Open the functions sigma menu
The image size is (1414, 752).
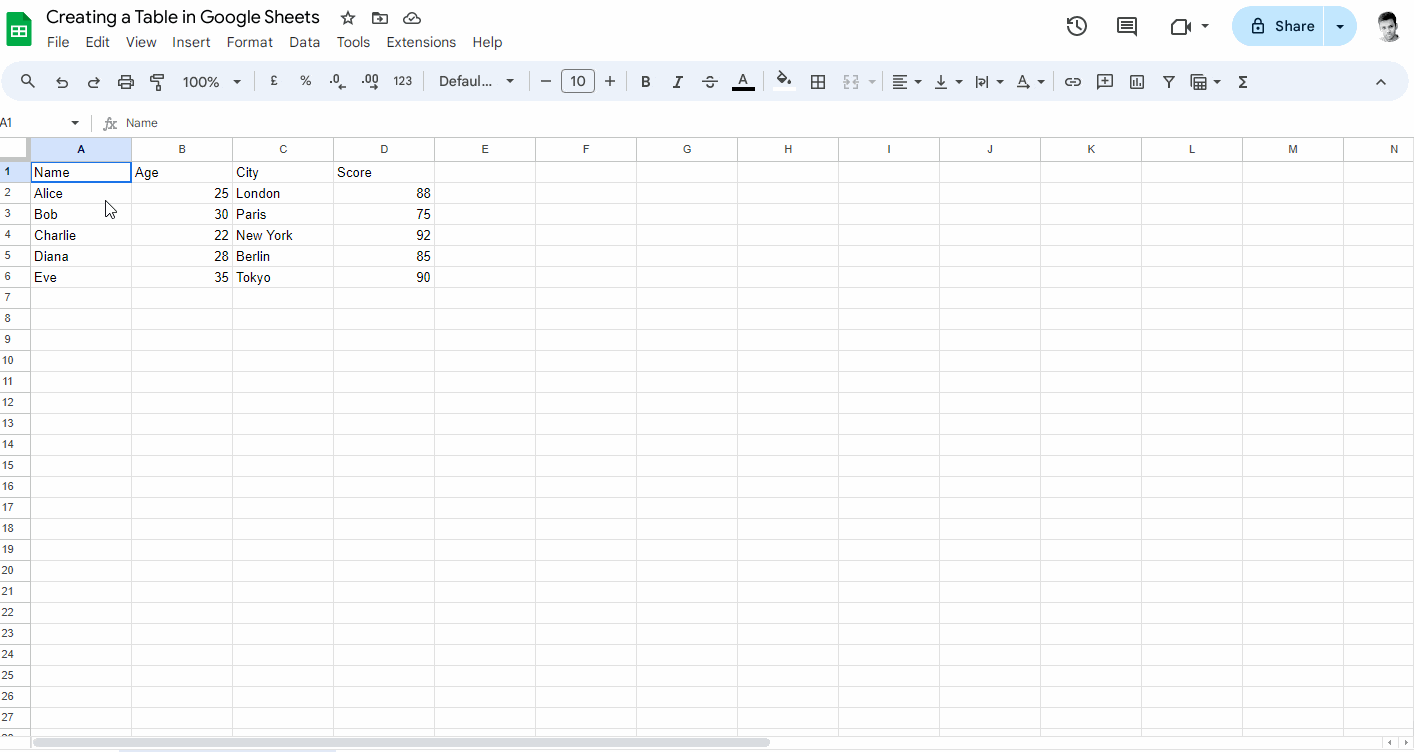[1242, 81]
